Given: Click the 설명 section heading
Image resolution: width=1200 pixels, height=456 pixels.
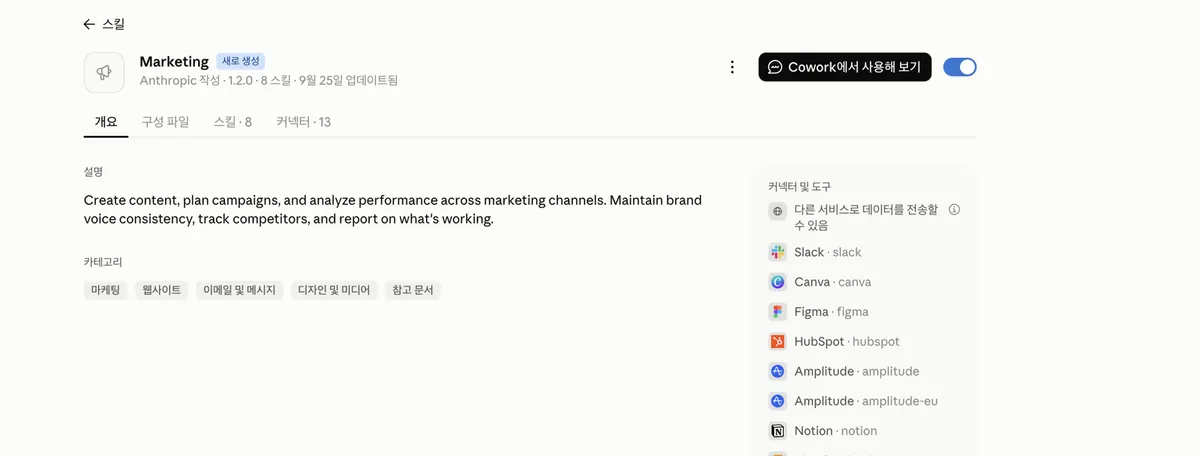Looking at the screenshot, I should 94,172.
